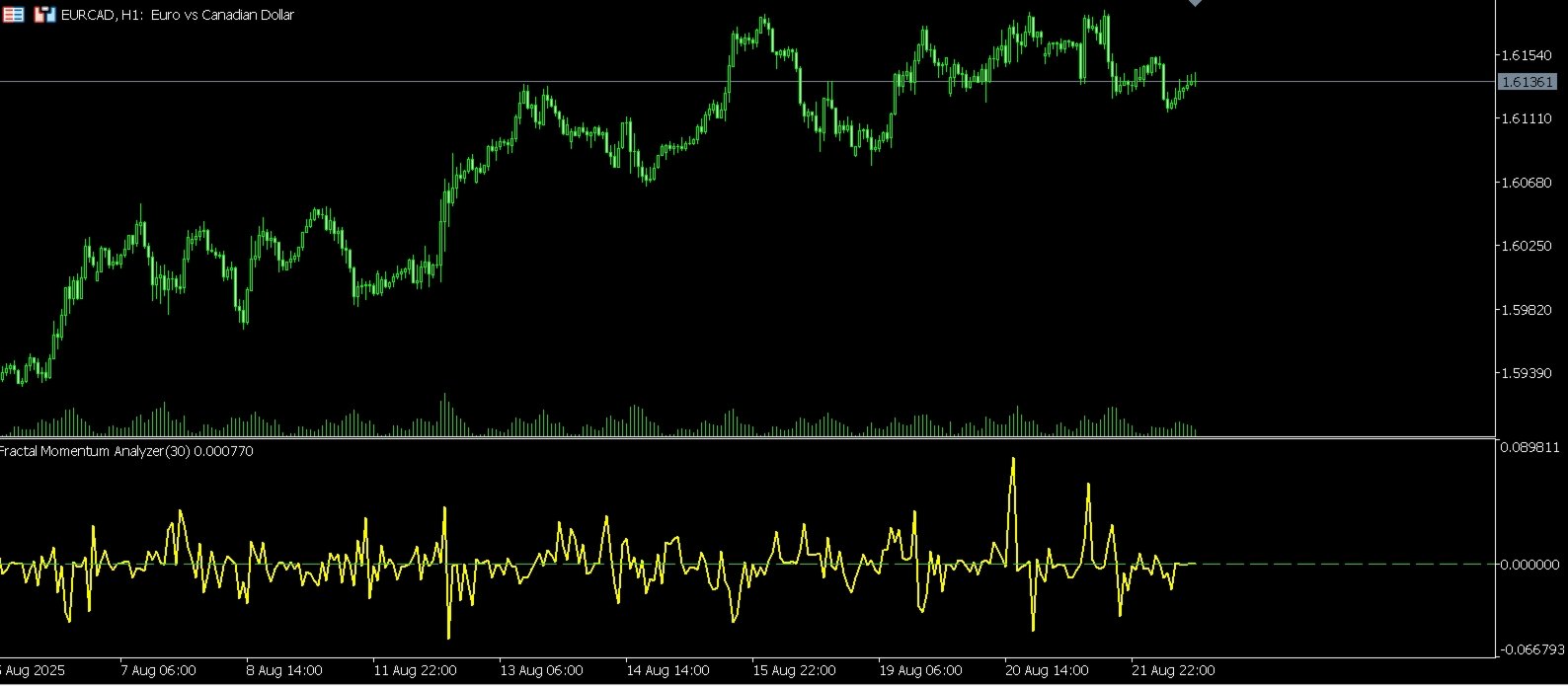The width and height of the screenshot is (1568, 686).
Task: Click the 1.59390 price scale label
Action: [x=1527, y=373]
